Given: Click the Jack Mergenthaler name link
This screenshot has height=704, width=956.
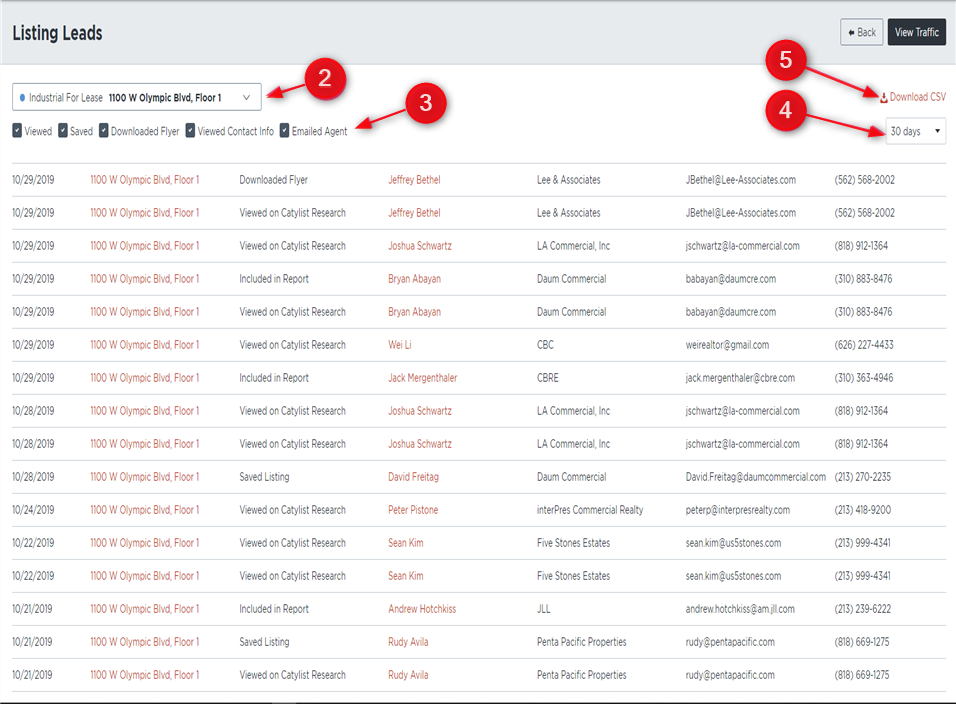Looking at the screenshot, I should (x=422, y=378).
